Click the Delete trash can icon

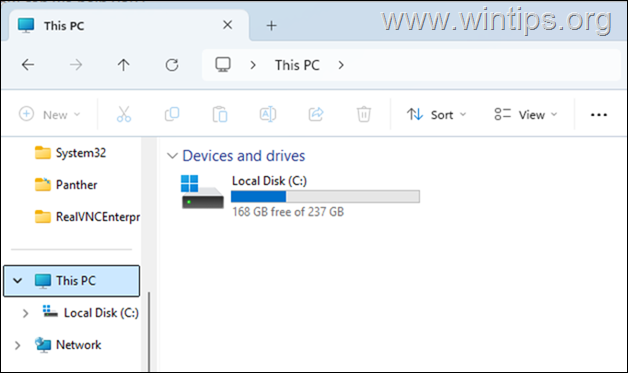[x=364, y=115]
